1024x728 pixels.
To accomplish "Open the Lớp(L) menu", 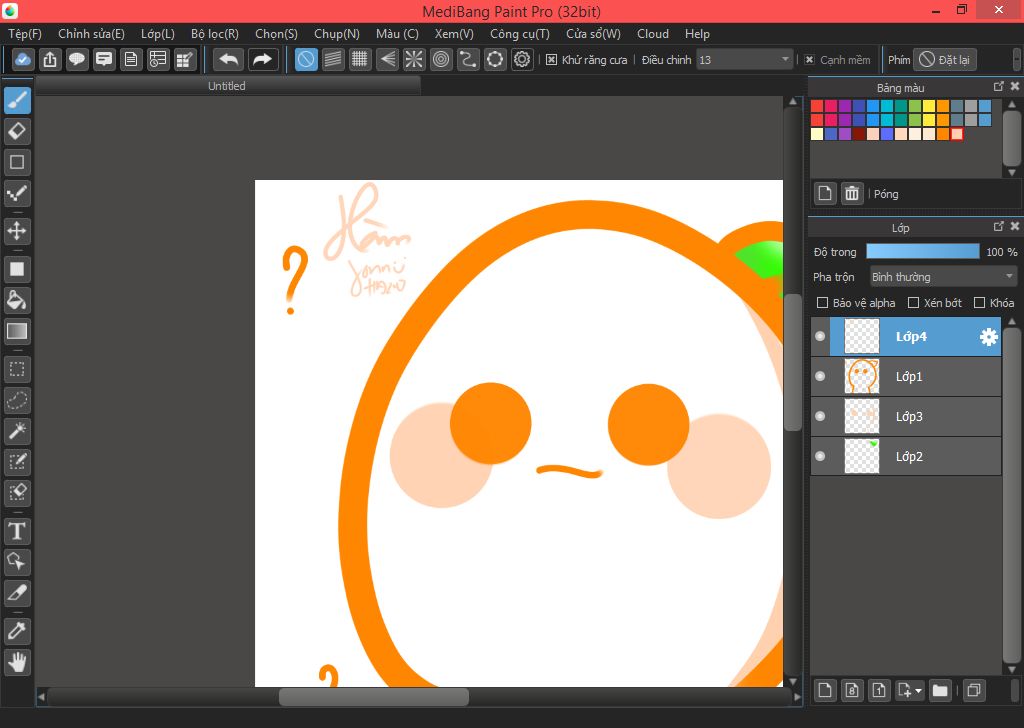I will pyautogui.click(x=157, y=34).
